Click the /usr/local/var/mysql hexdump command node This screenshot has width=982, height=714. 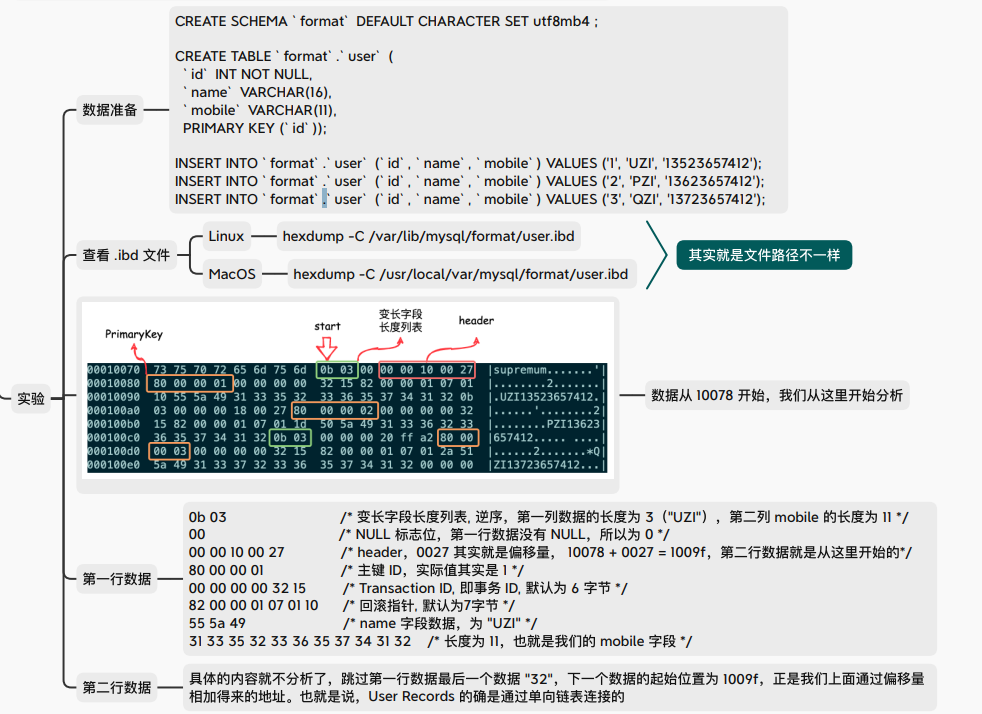tap(460, 273)
